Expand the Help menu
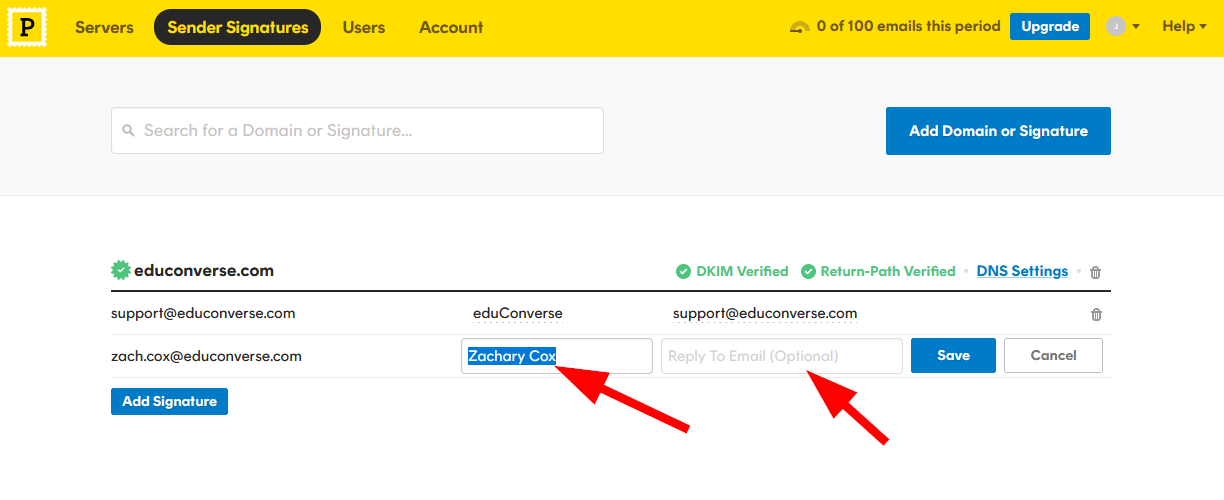 click(1185, 26)
